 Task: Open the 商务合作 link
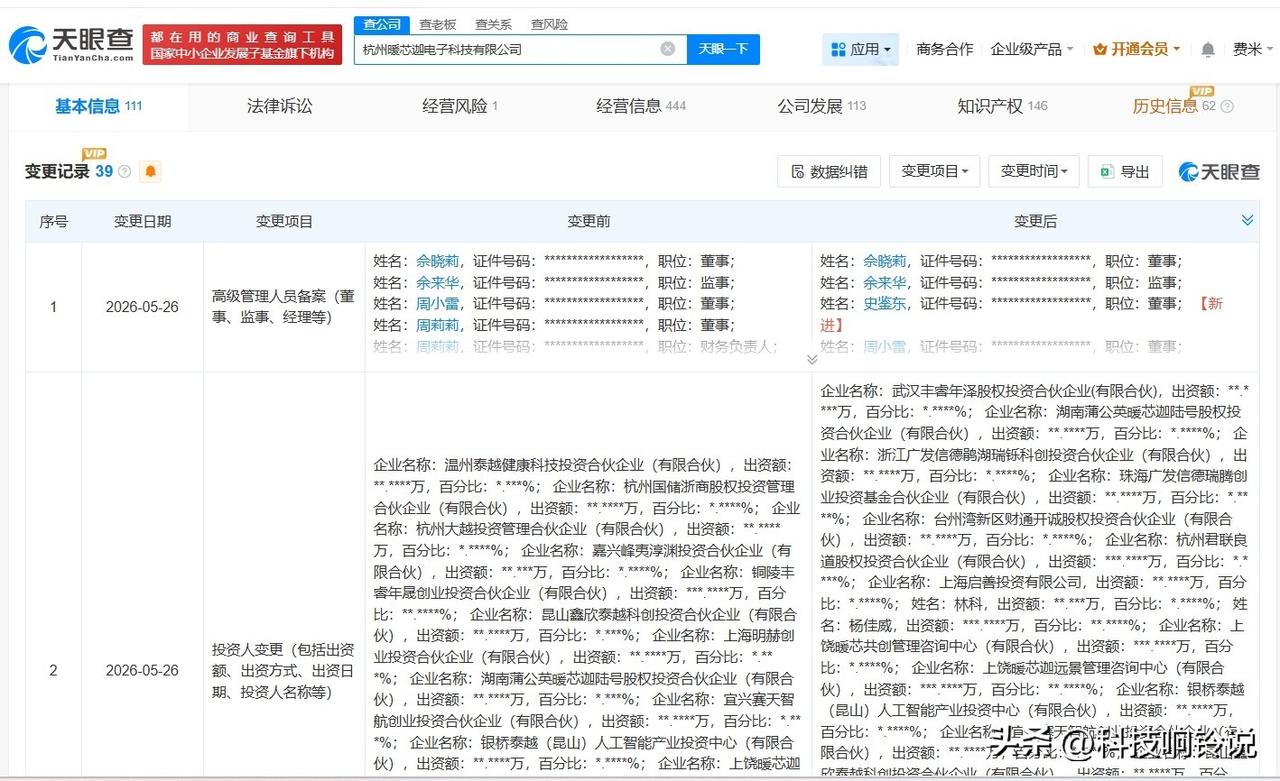coord(944,49)
